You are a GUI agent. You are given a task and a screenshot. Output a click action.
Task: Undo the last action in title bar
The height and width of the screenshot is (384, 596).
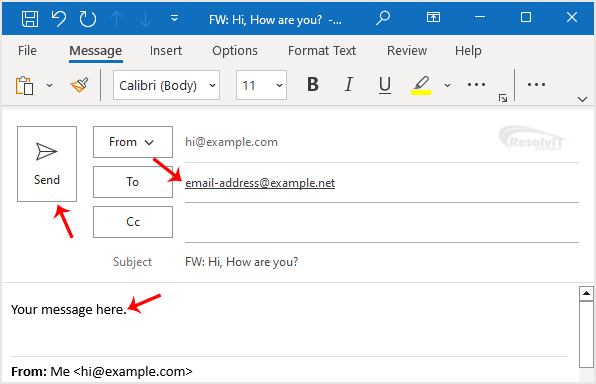point(59,18)
